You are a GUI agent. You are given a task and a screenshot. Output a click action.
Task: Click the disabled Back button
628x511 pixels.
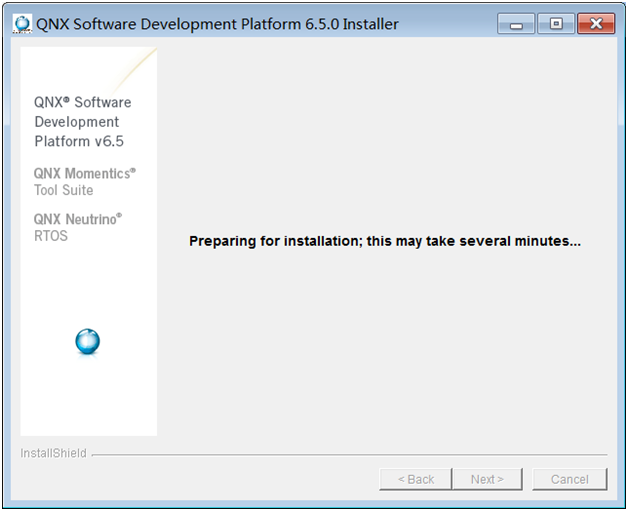(416, 479)
